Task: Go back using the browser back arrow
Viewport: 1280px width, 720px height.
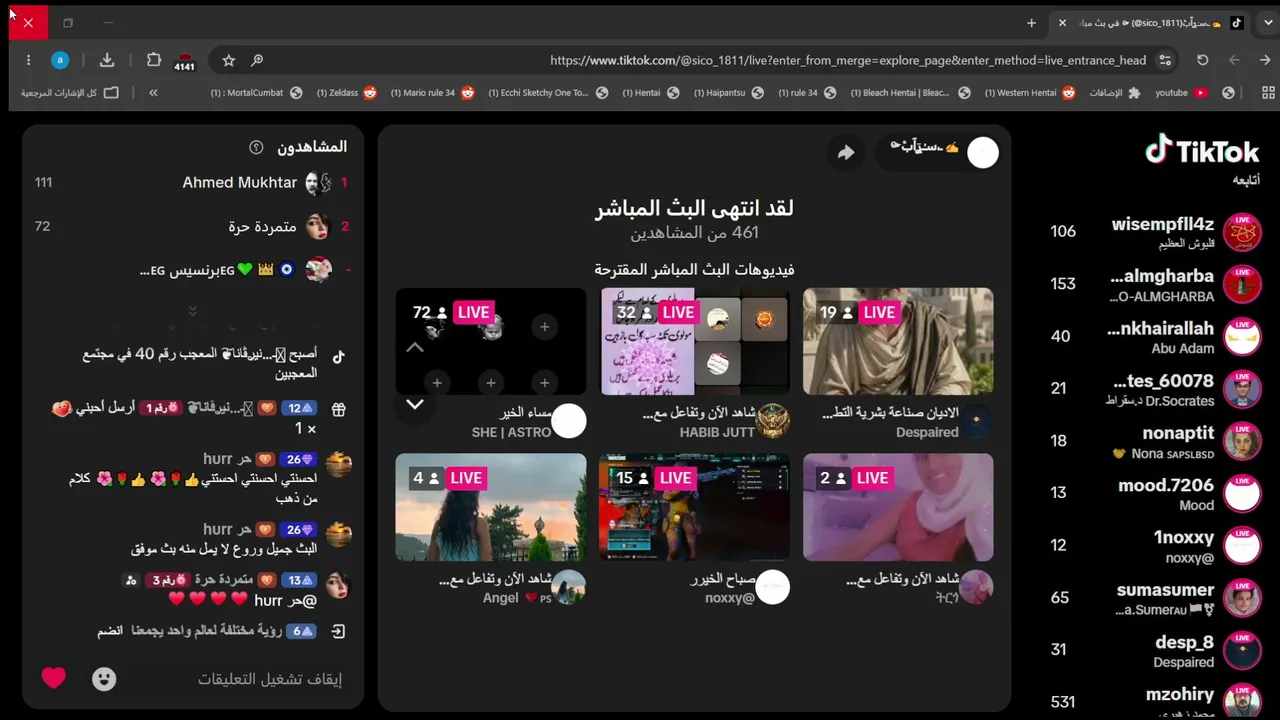Action: pyautogui.click(x=1234, y=60)
